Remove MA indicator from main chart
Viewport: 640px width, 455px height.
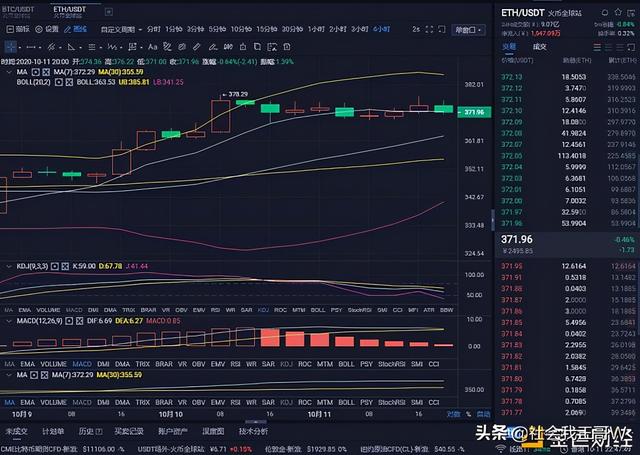tap(46, 72)
